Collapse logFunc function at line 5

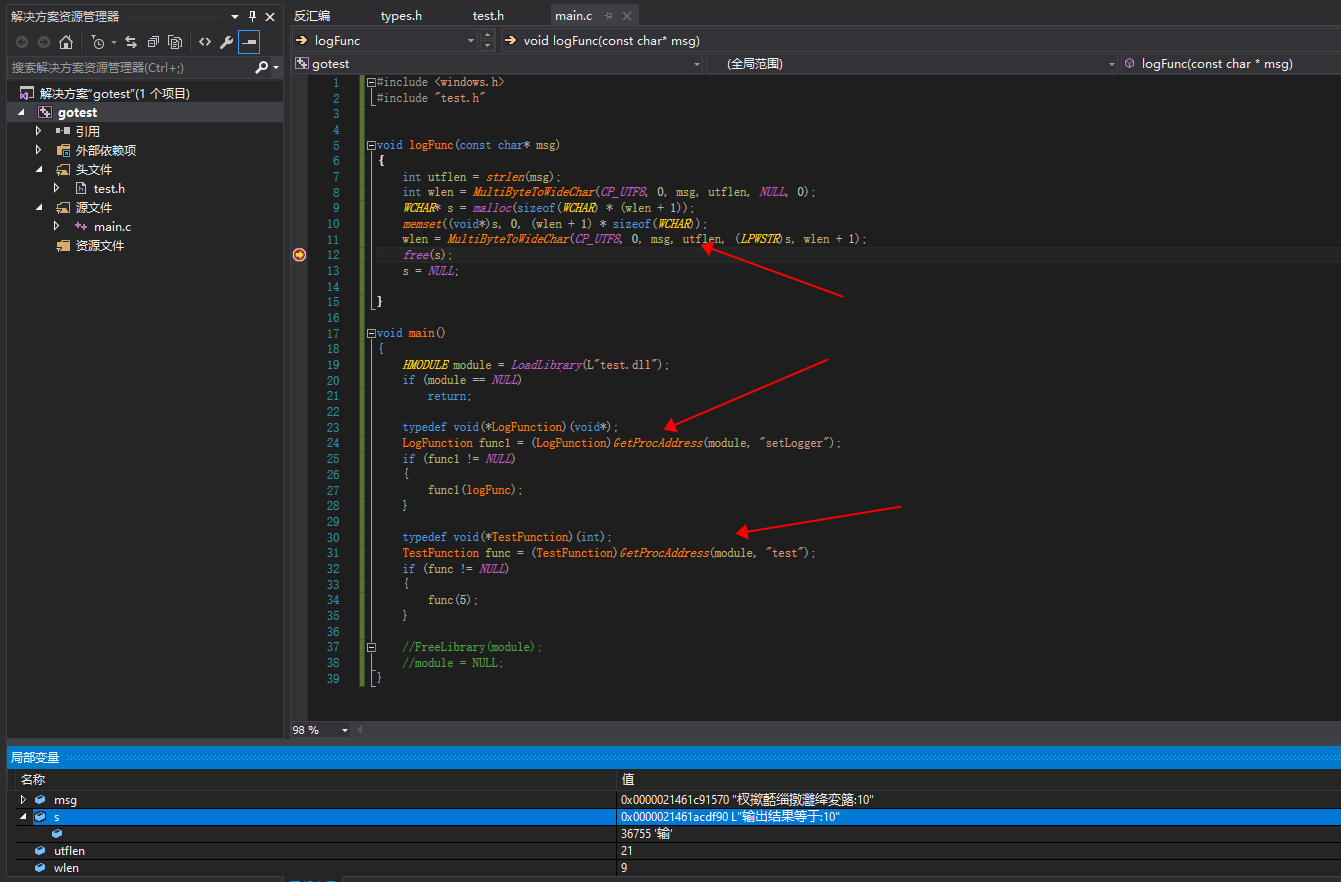[371, 145]
